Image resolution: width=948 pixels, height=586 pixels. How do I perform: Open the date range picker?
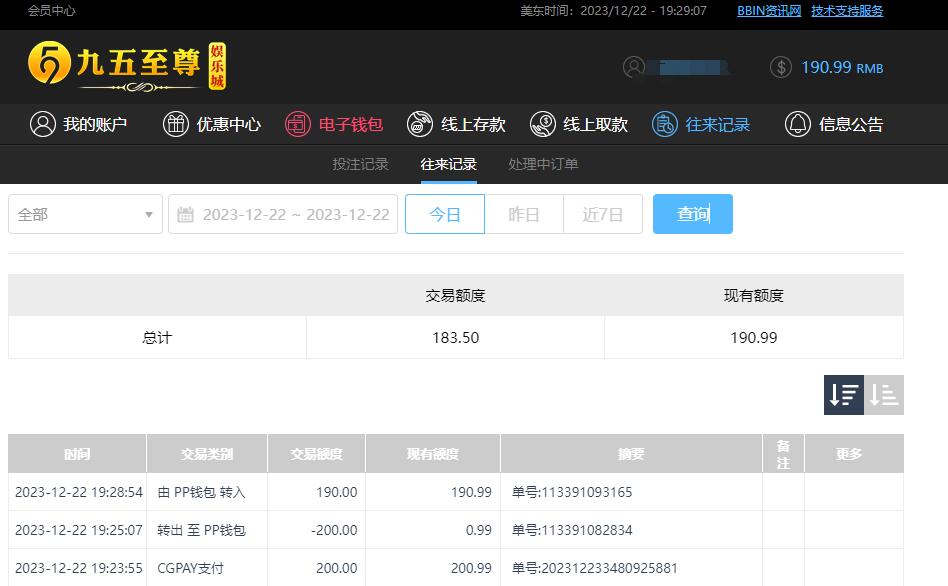tap(283, 214)
